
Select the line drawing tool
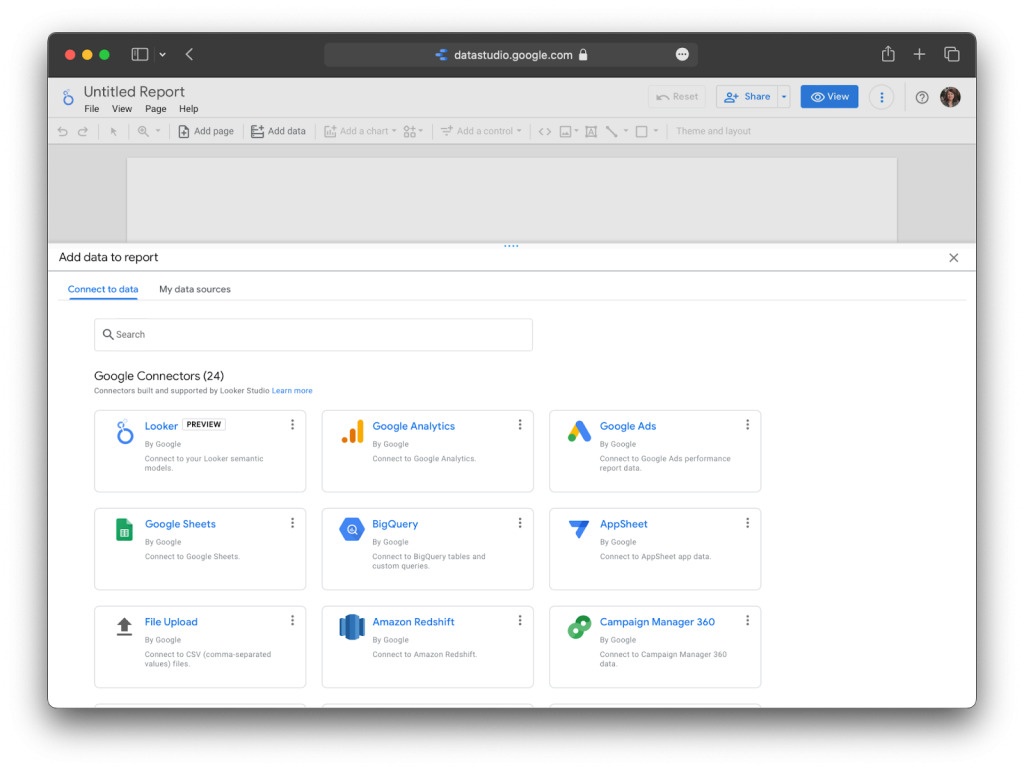611,131
